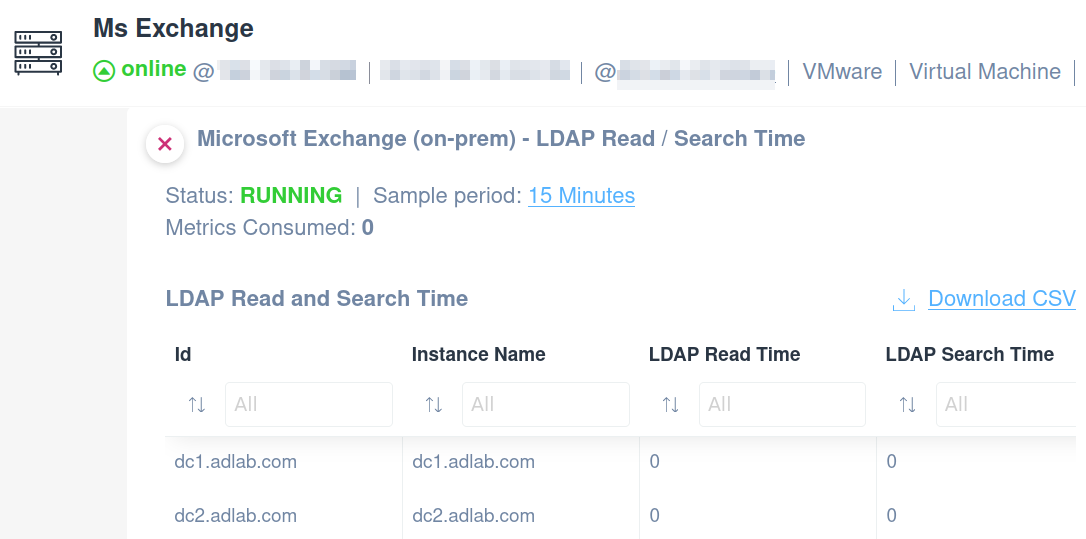The width and height of the screenshot is (1086, 539).
Task: Click the LDAP Read Time column header
Action: 724,355
